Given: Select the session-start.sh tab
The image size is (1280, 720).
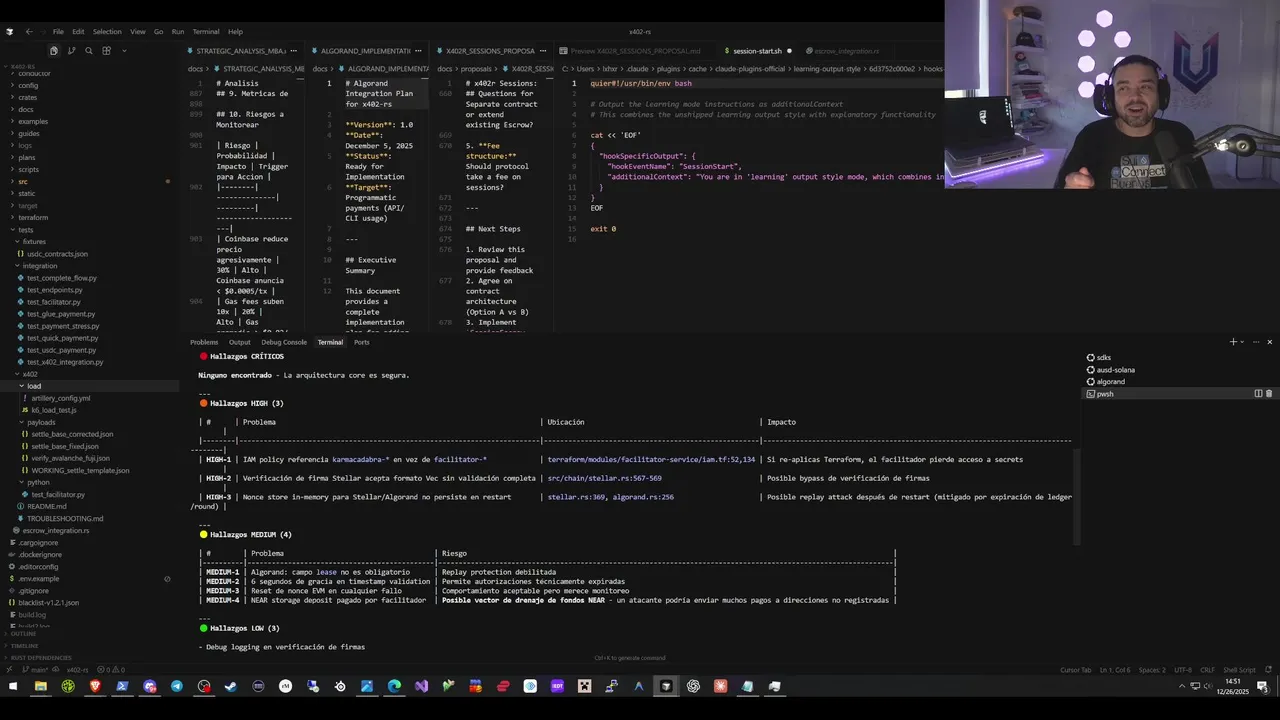Looking at the screenshot, I should [757, 50].
